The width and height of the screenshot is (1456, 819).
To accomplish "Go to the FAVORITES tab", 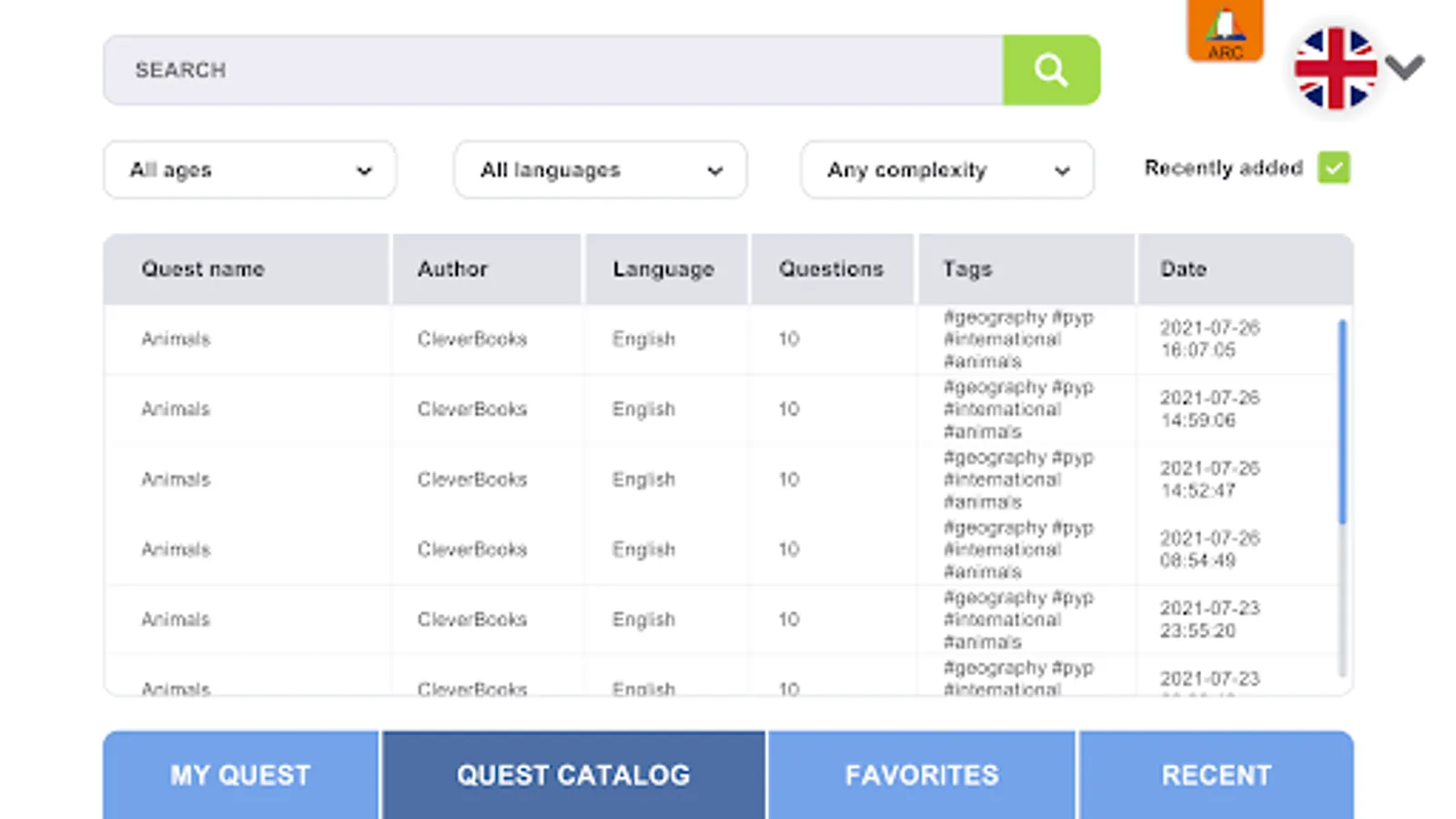I will pyautogui.click(x=922, y=774).
